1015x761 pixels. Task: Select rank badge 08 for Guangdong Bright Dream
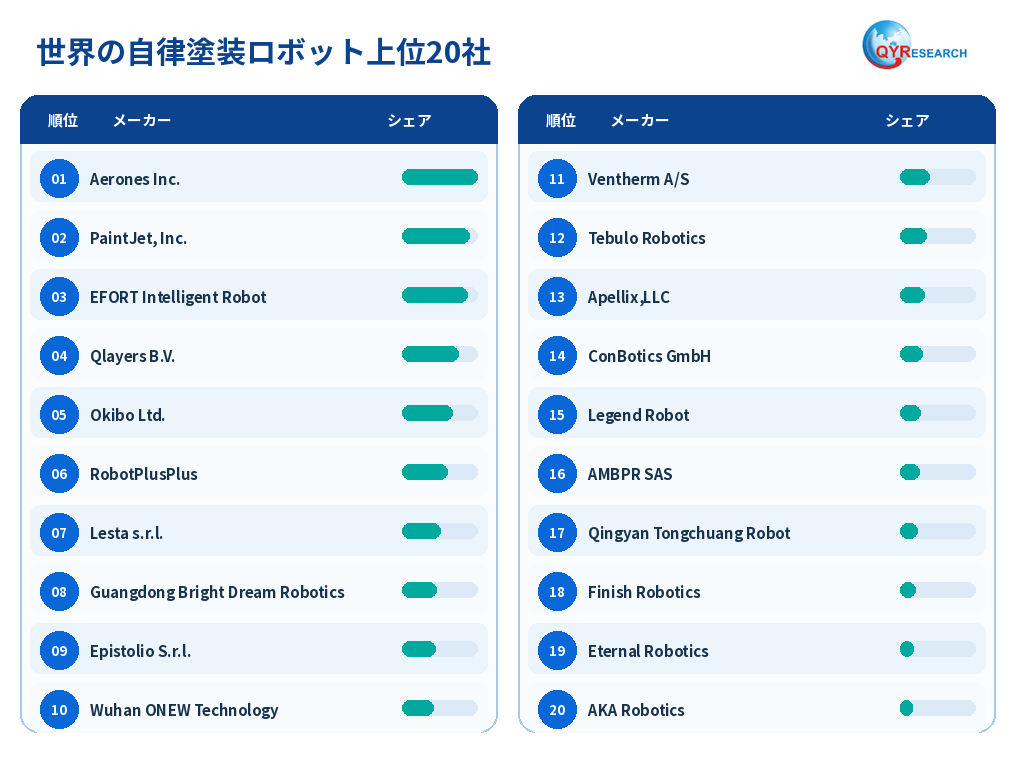click(59, 591)
